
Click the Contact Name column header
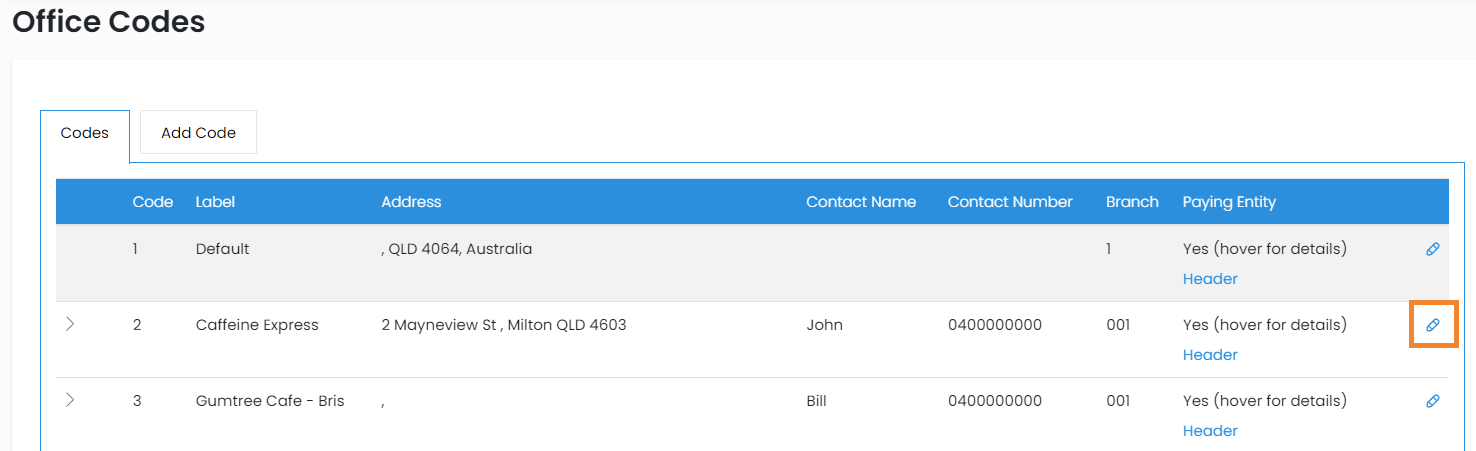[x=861, y=202]
